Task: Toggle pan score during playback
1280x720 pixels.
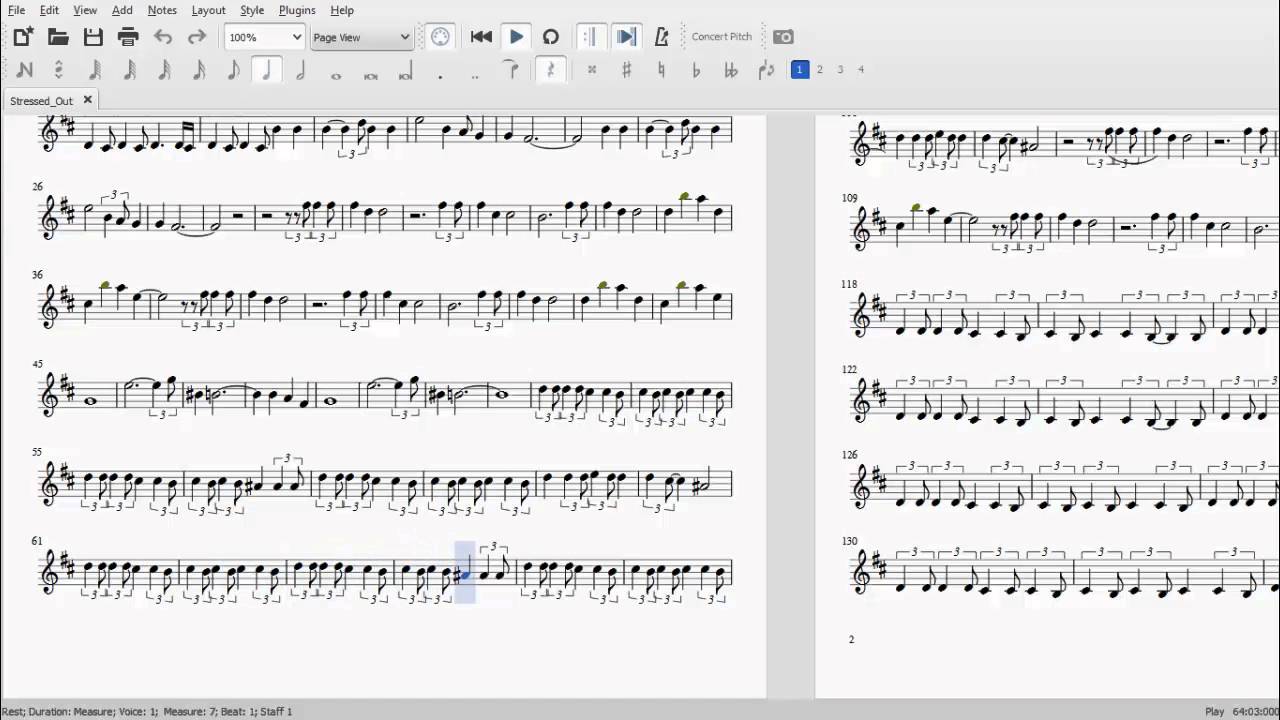Action: point(626,37)
